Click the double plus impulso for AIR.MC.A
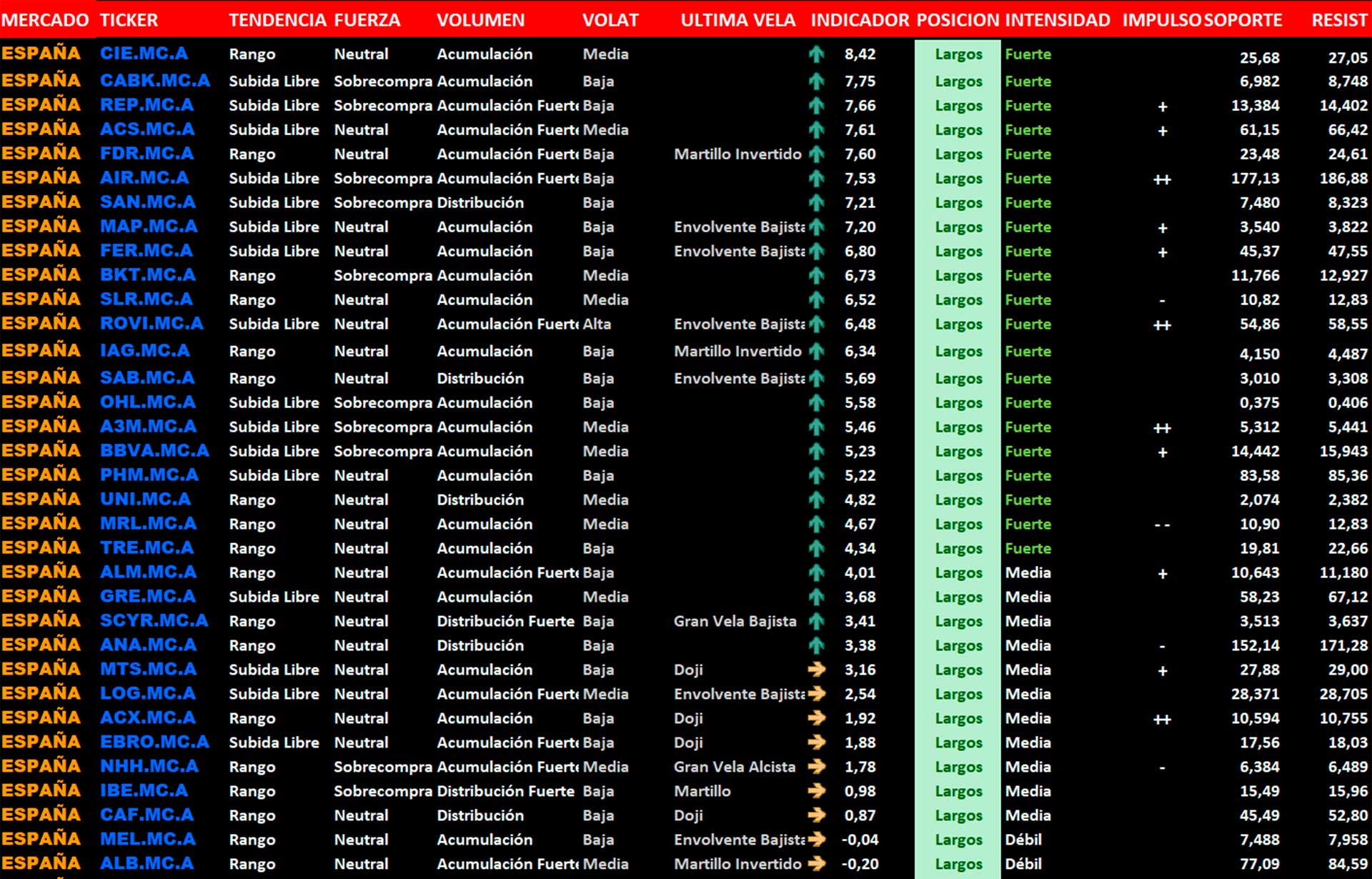This screenshot has width=1372, height=879. 1162,179
